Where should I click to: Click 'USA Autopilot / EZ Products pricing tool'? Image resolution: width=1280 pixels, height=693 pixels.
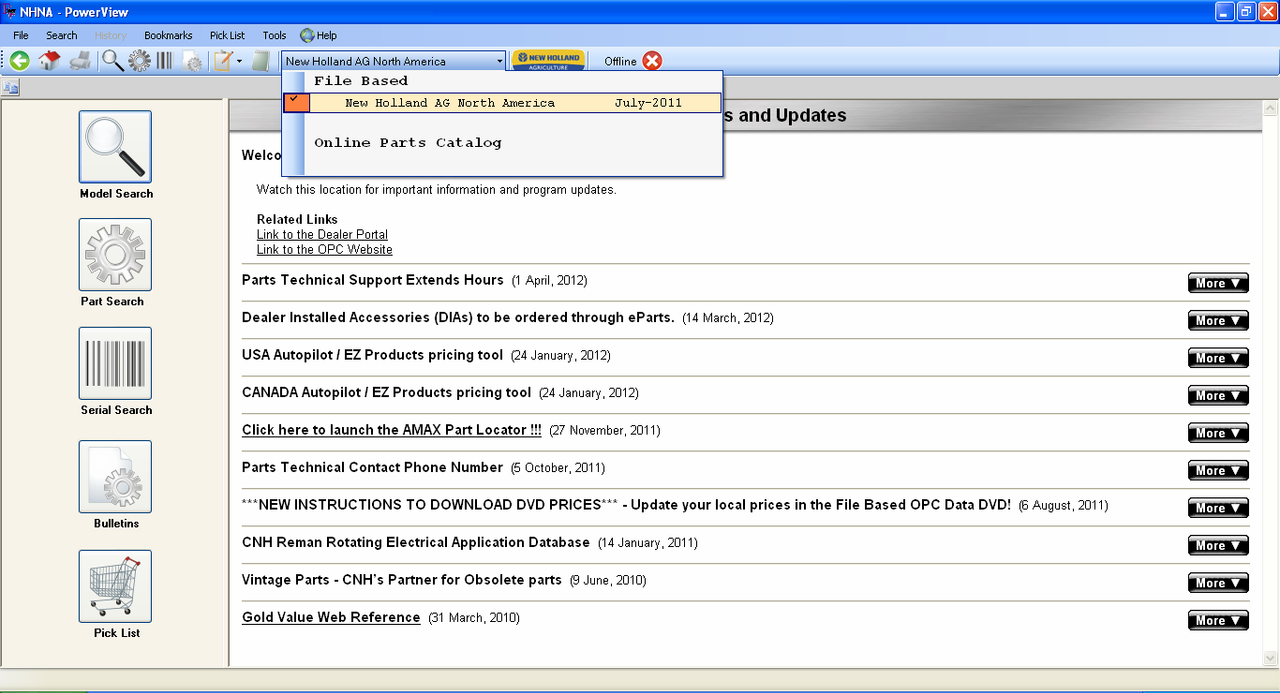[x=372, y=355]
